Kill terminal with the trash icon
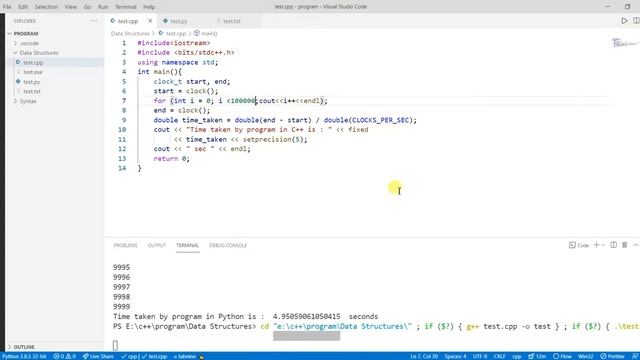 [x=624, y=245]
